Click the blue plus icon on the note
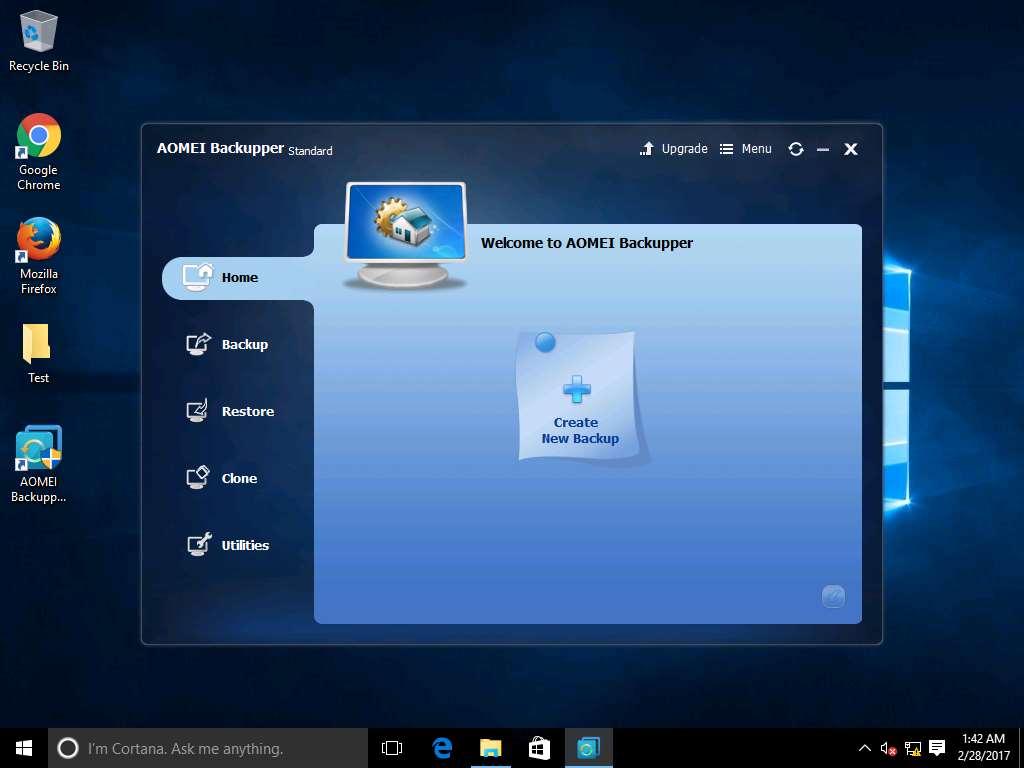 point(577,389)
